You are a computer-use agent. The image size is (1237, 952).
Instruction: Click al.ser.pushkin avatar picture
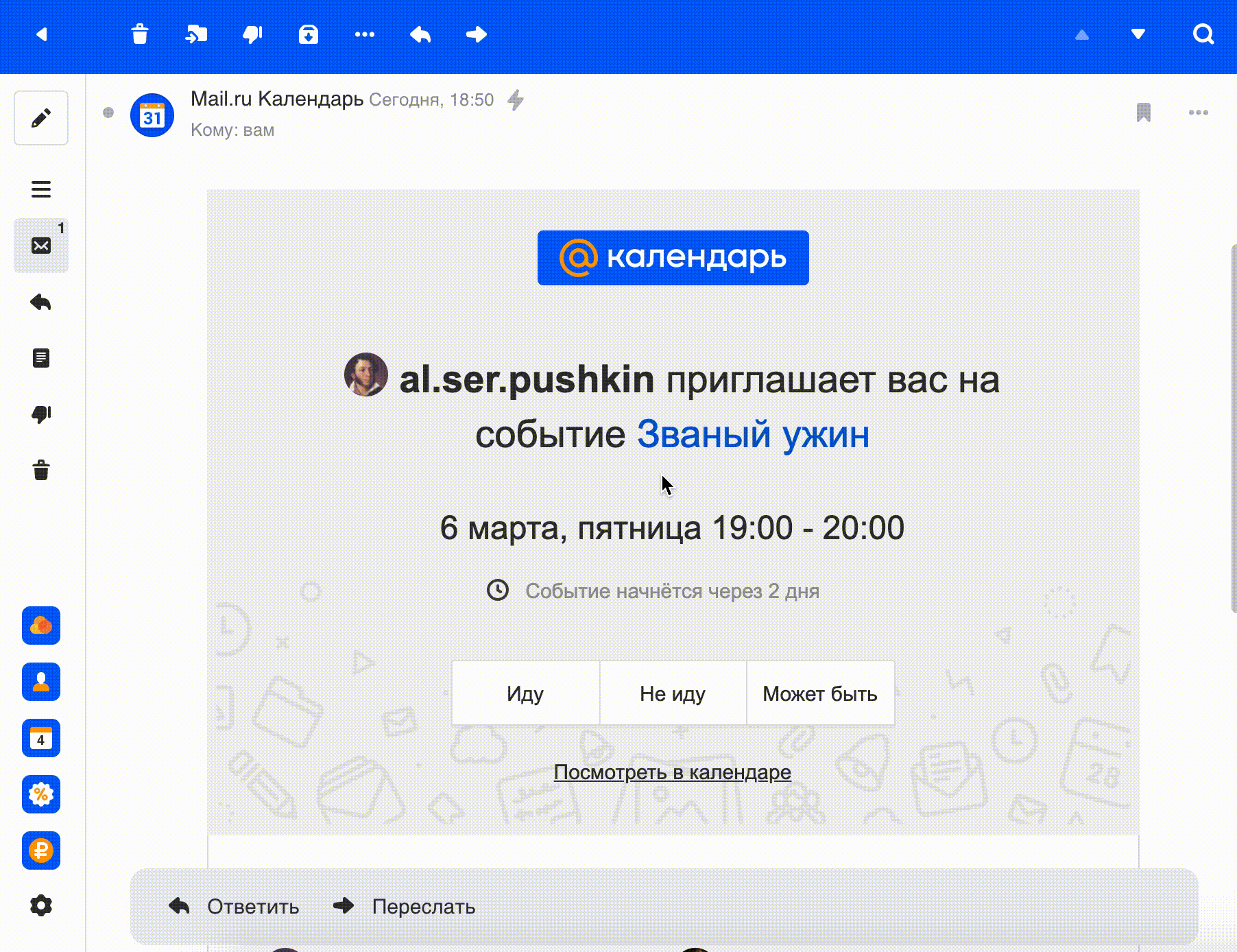366,374
